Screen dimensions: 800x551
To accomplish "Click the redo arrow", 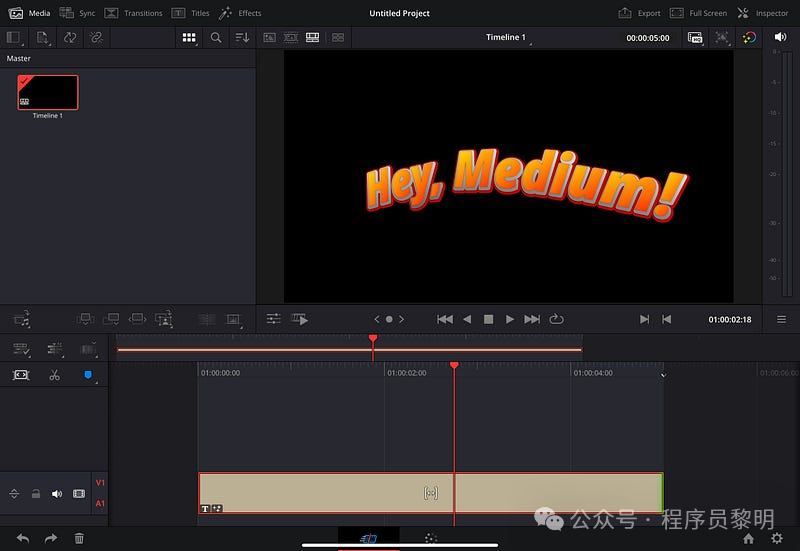I will click(x=51, y=538).
